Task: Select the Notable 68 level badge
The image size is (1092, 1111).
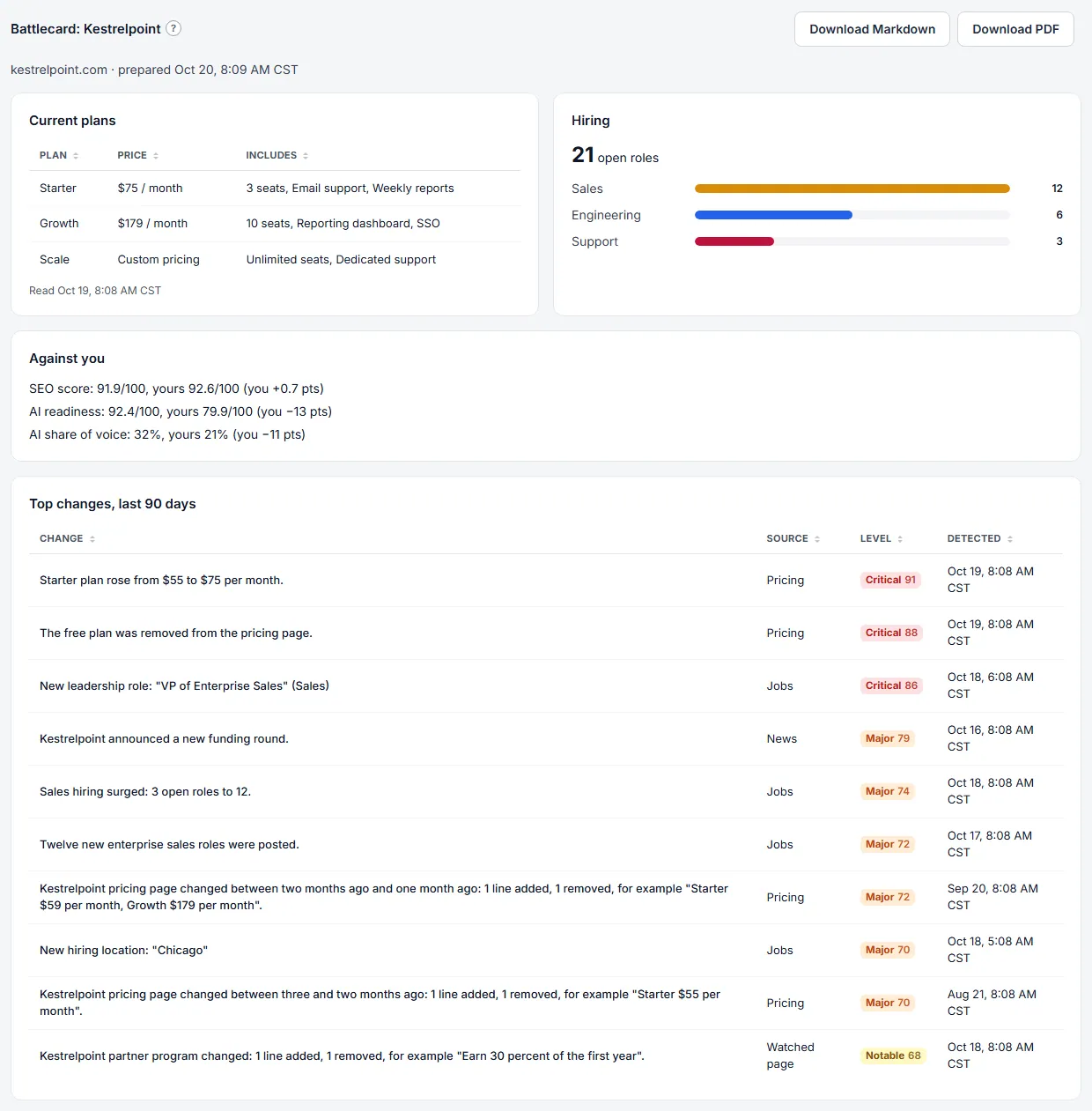Action: [x=893, y=1055]
